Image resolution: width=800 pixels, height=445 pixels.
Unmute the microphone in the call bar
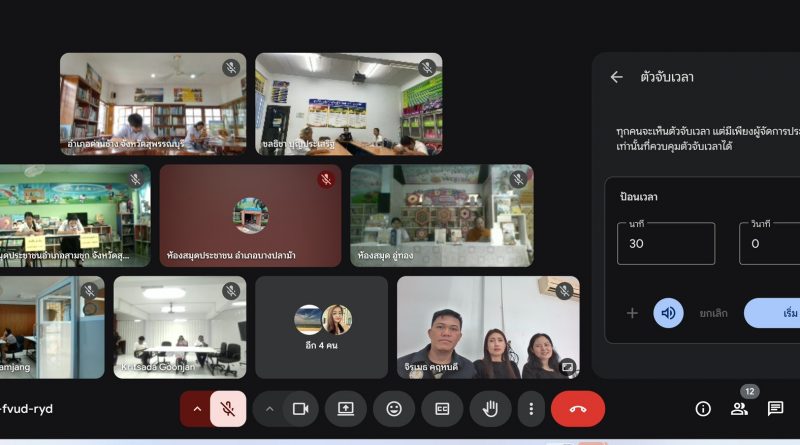pyautogui.click(x=228, y=408)
